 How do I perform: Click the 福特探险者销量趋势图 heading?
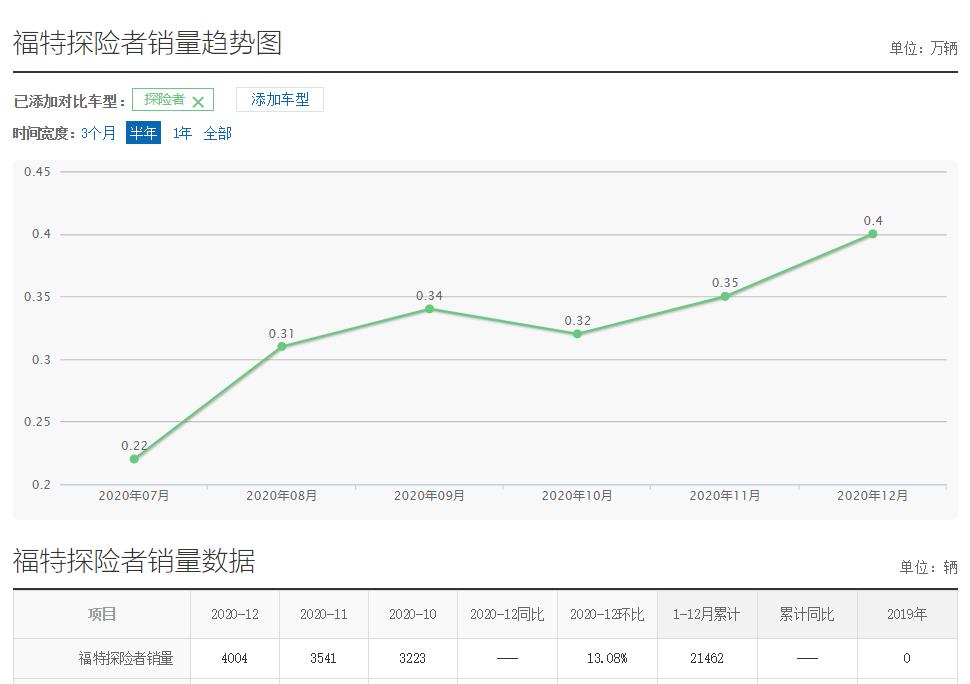tap(147, 43)
